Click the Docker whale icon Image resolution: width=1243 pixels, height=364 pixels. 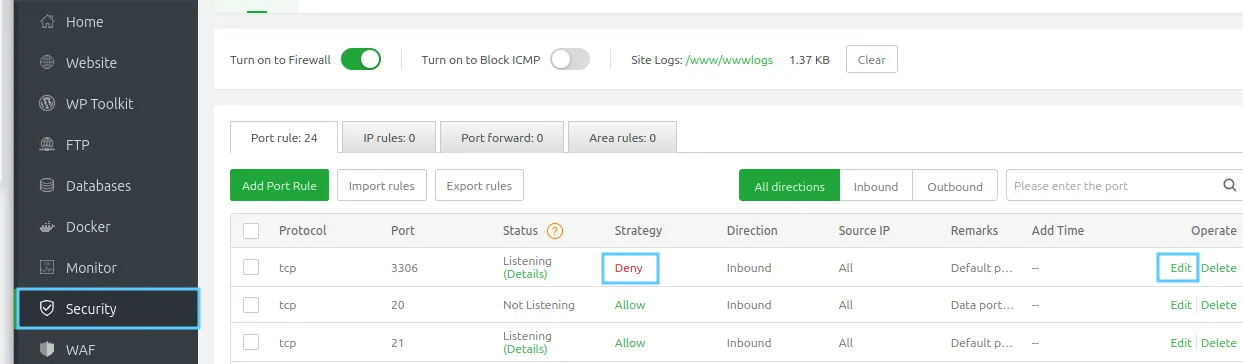pyautogui.click(x=46, y=227)
